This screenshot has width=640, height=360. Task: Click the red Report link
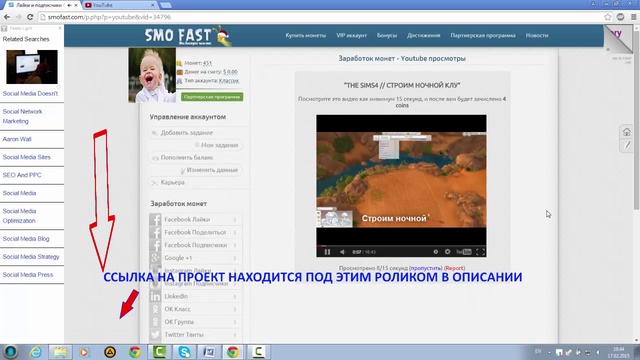point(454,268)
